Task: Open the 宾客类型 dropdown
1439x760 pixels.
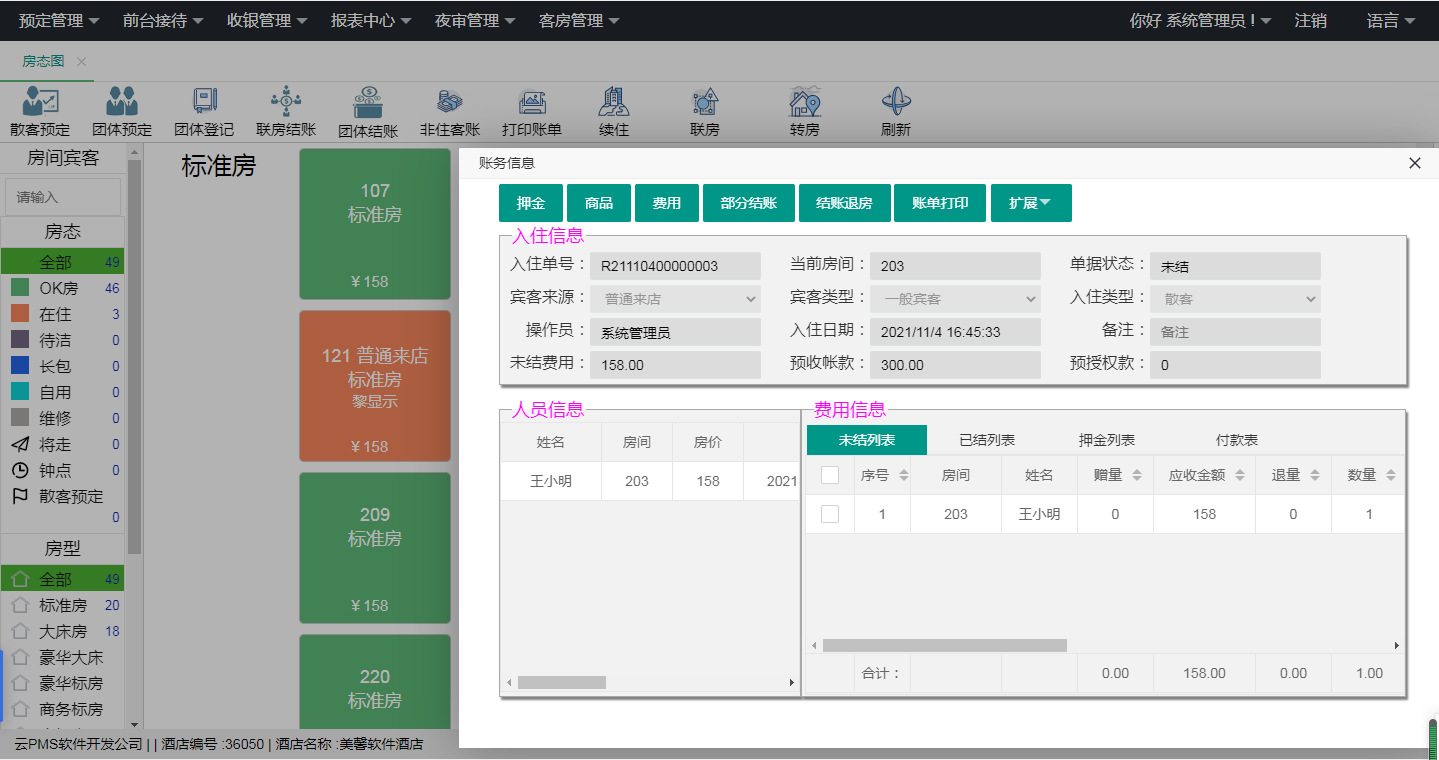Action: 955,298
